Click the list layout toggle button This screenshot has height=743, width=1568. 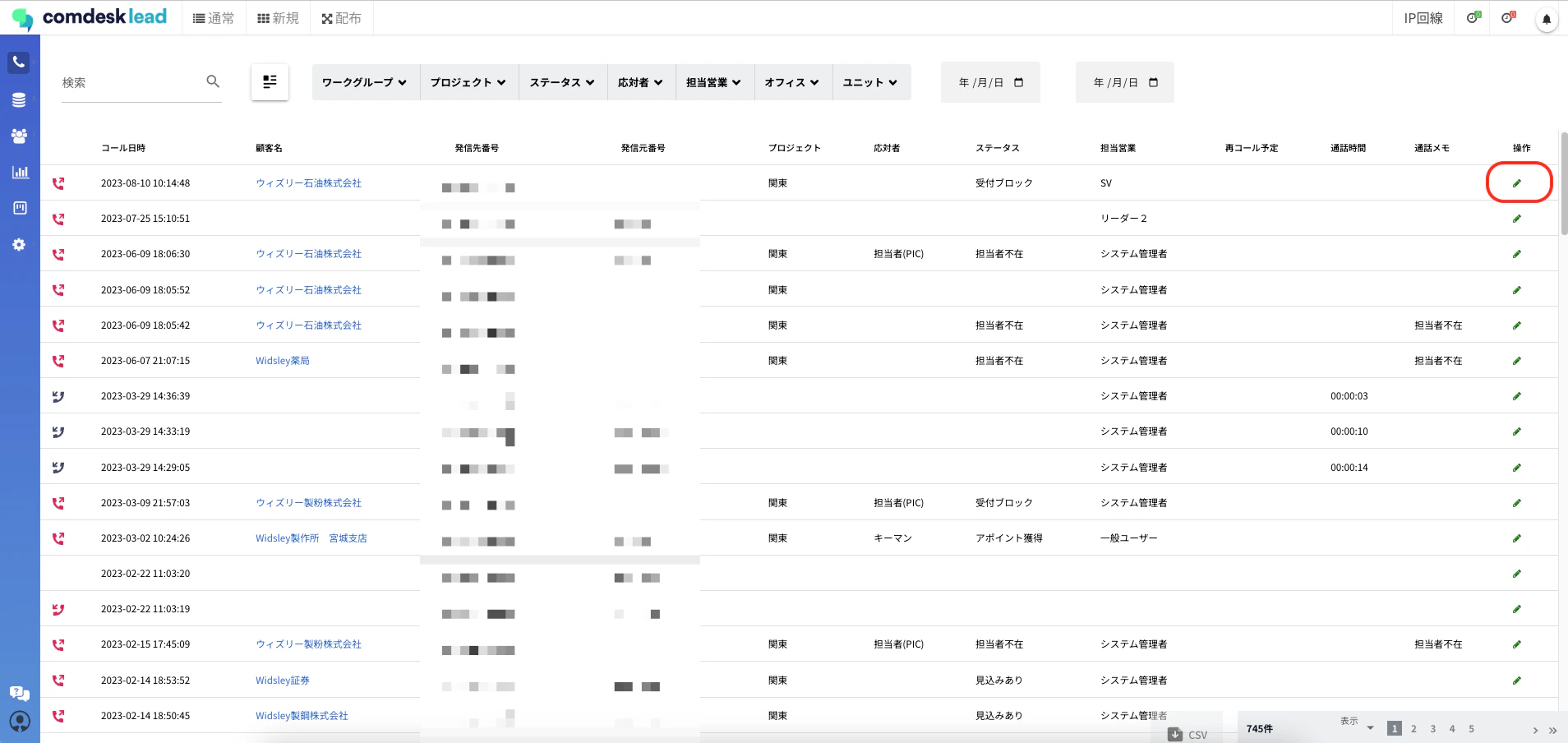[270, 82]
